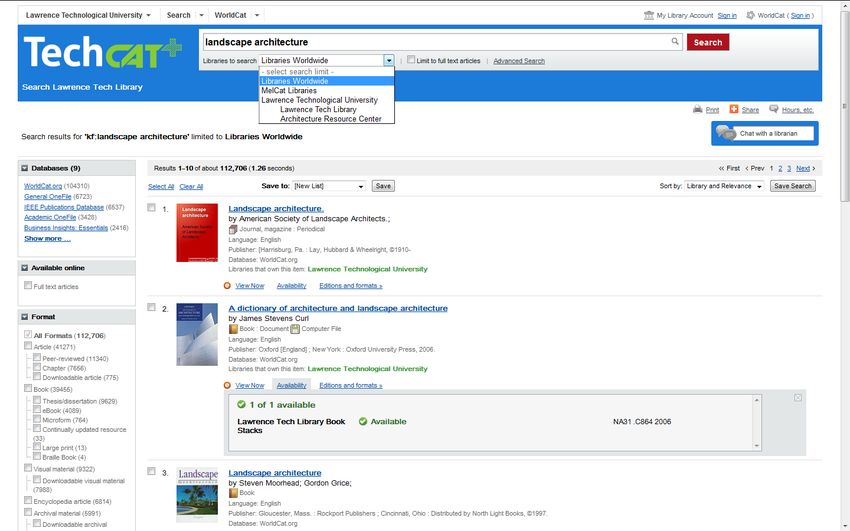Click the TechCat+ logo
This screenshot has width=850, height=531.
click(102, 52)
